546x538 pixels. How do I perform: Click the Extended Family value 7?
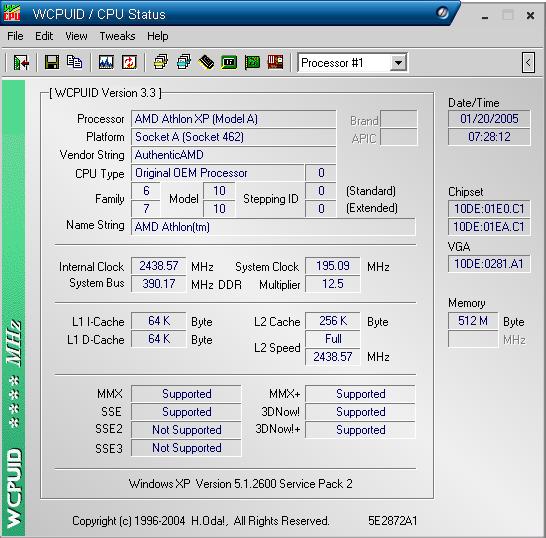[146, 209]
